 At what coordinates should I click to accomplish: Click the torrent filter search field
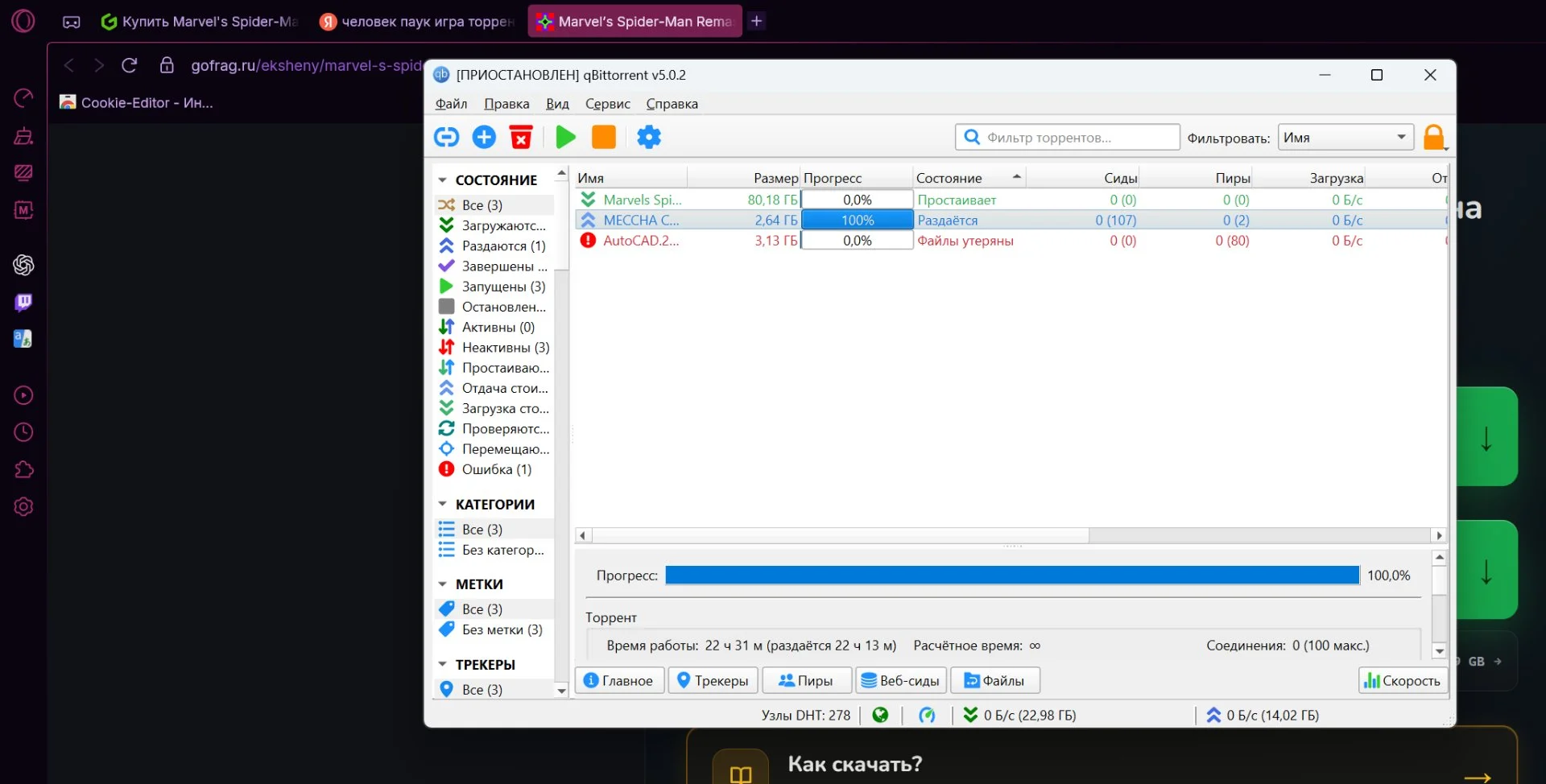tap(1068, 138)
